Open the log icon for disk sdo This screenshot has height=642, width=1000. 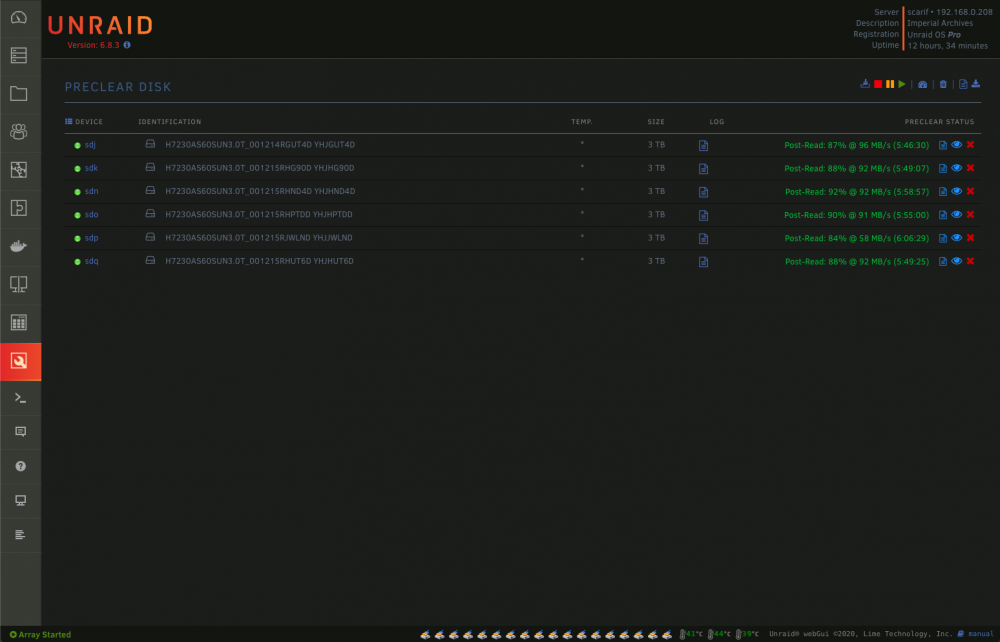[703, 215]
